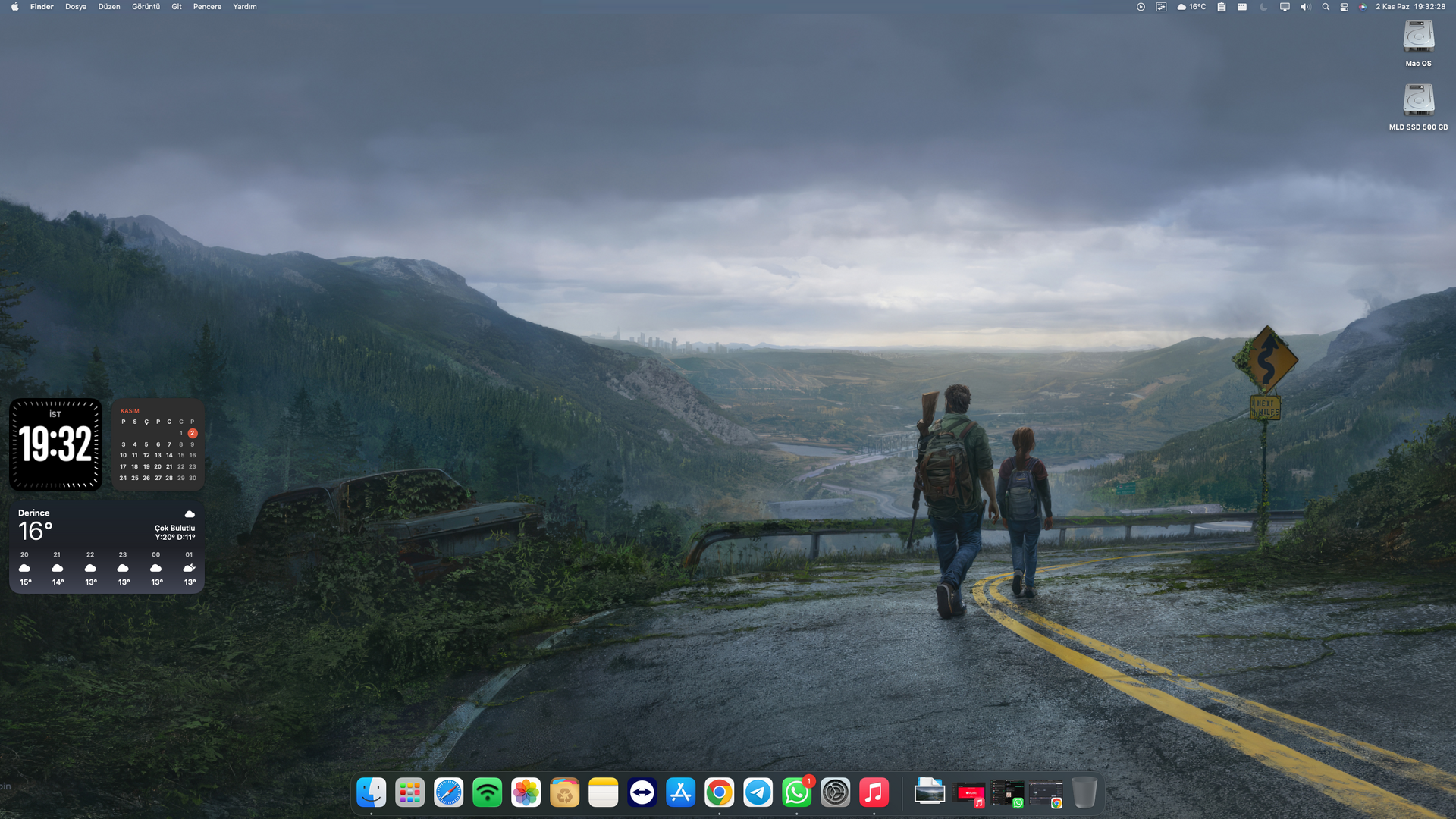Open the Music app in Dock

click(x=874, y=793)
